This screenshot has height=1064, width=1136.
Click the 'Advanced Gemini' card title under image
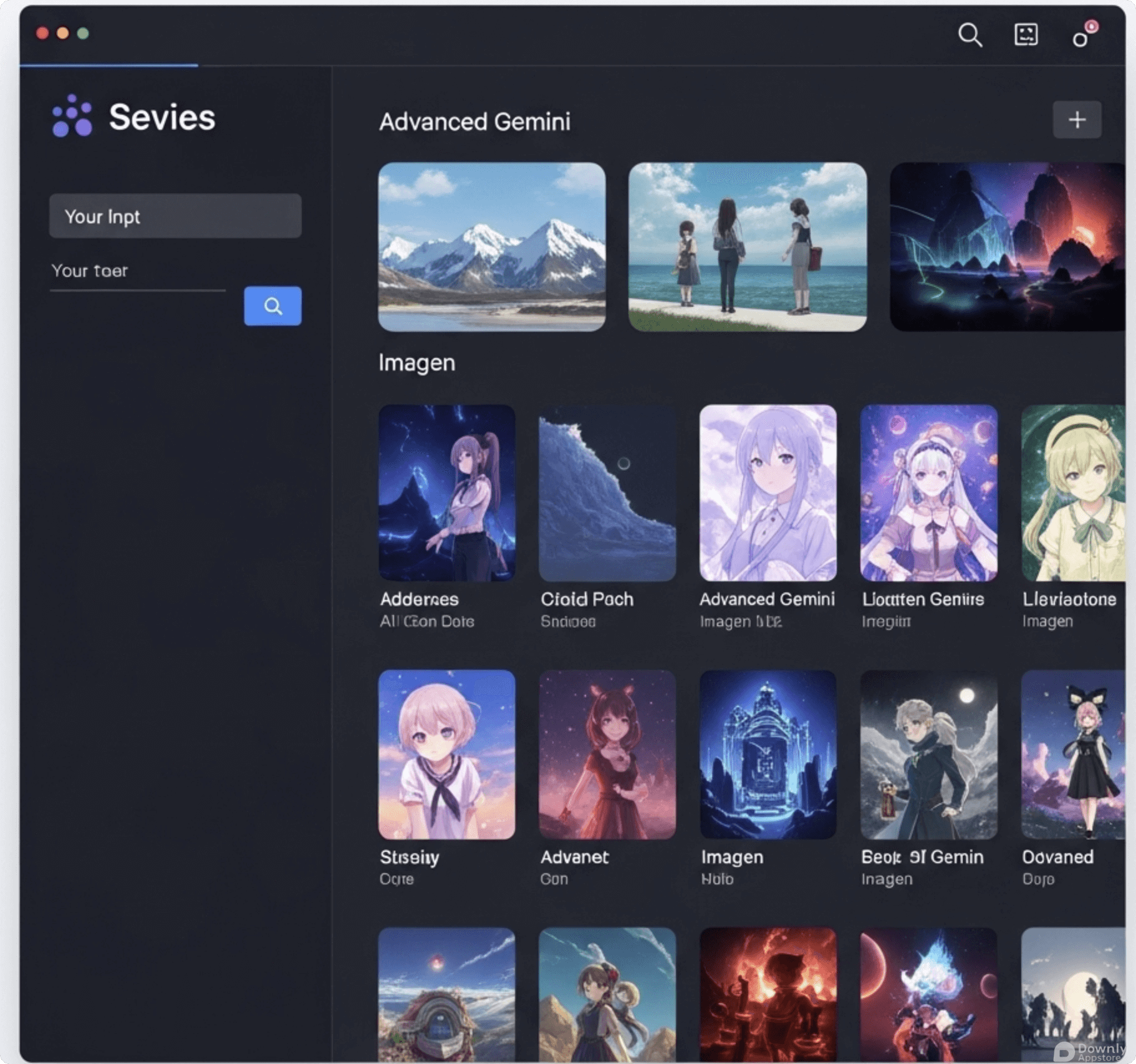click(x=767, y=599)
